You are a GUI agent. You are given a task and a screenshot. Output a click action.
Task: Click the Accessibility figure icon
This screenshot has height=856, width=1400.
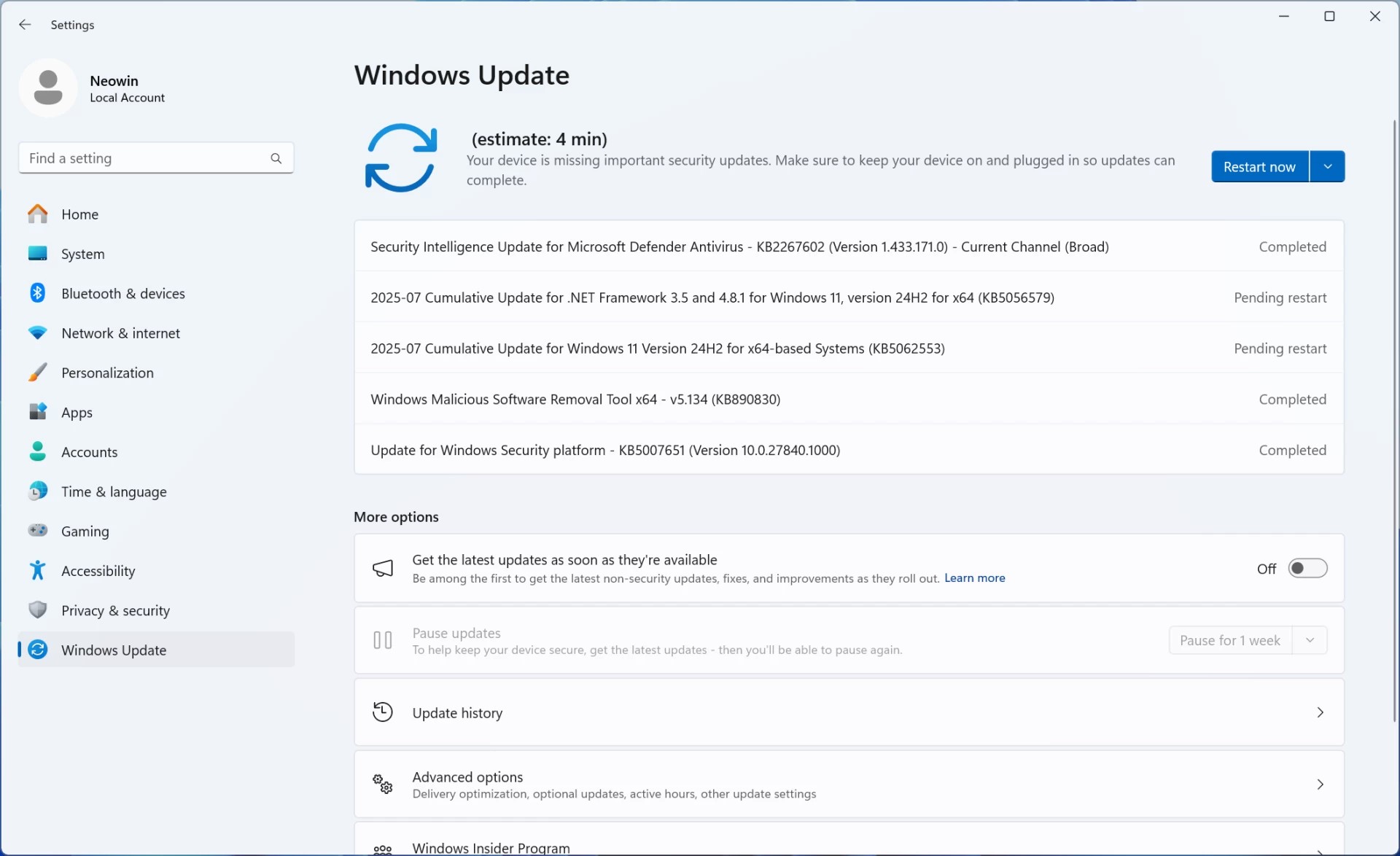[38, 571]
